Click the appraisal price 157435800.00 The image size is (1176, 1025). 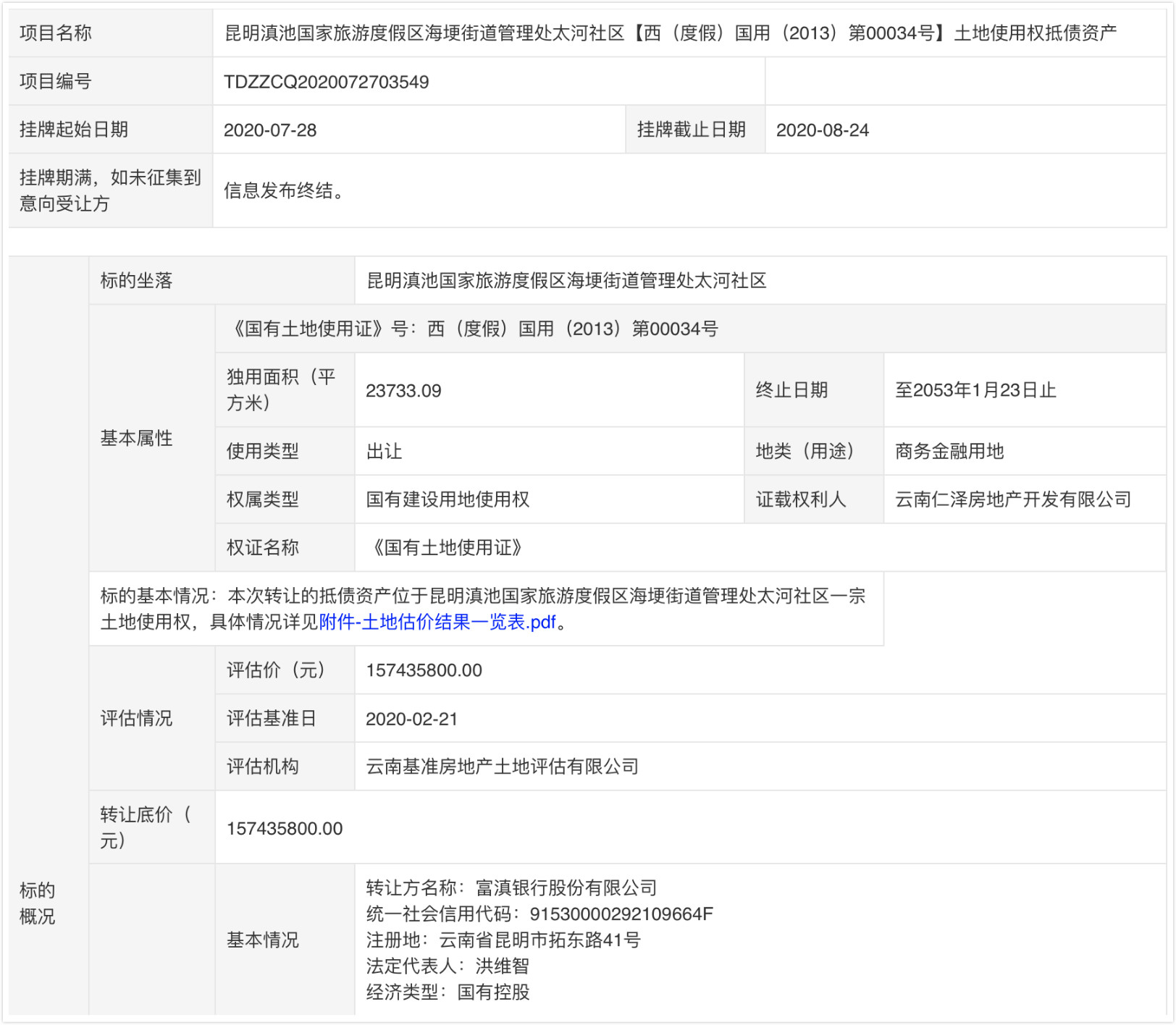click(x=424, y=670)
